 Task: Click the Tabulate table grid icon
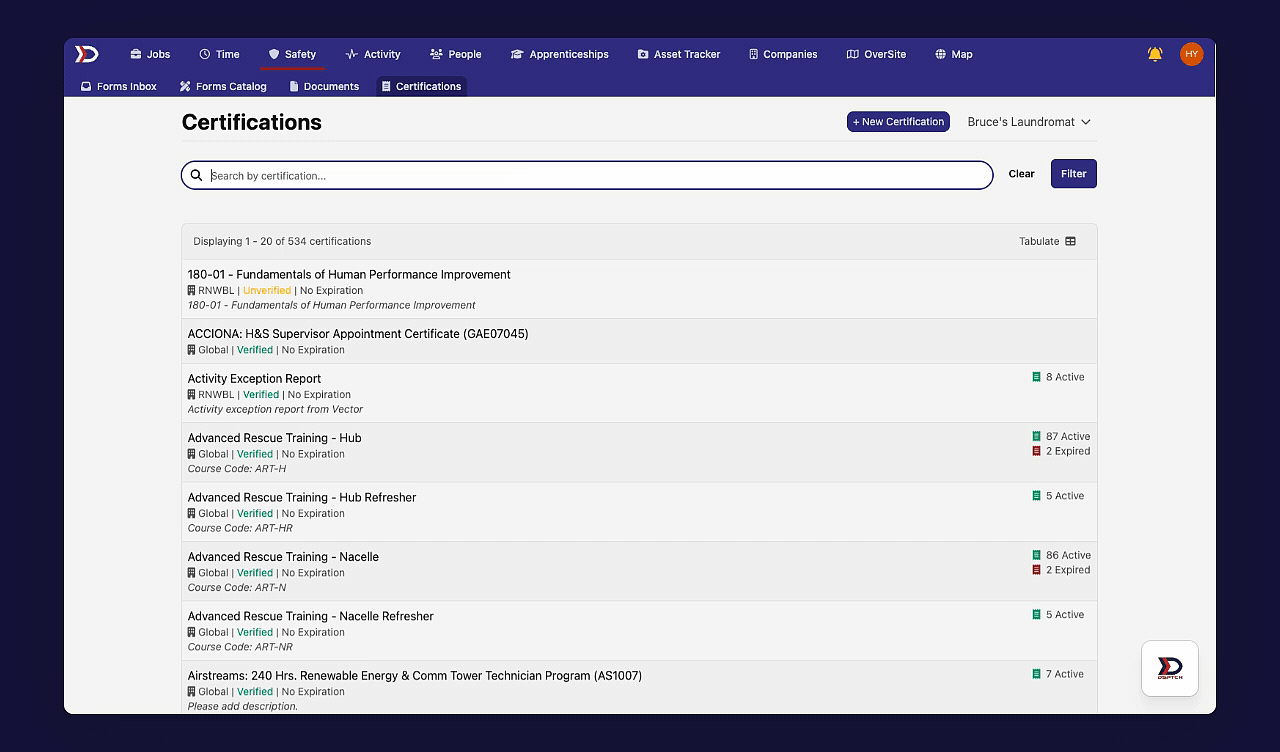[x=1071, y=241]
